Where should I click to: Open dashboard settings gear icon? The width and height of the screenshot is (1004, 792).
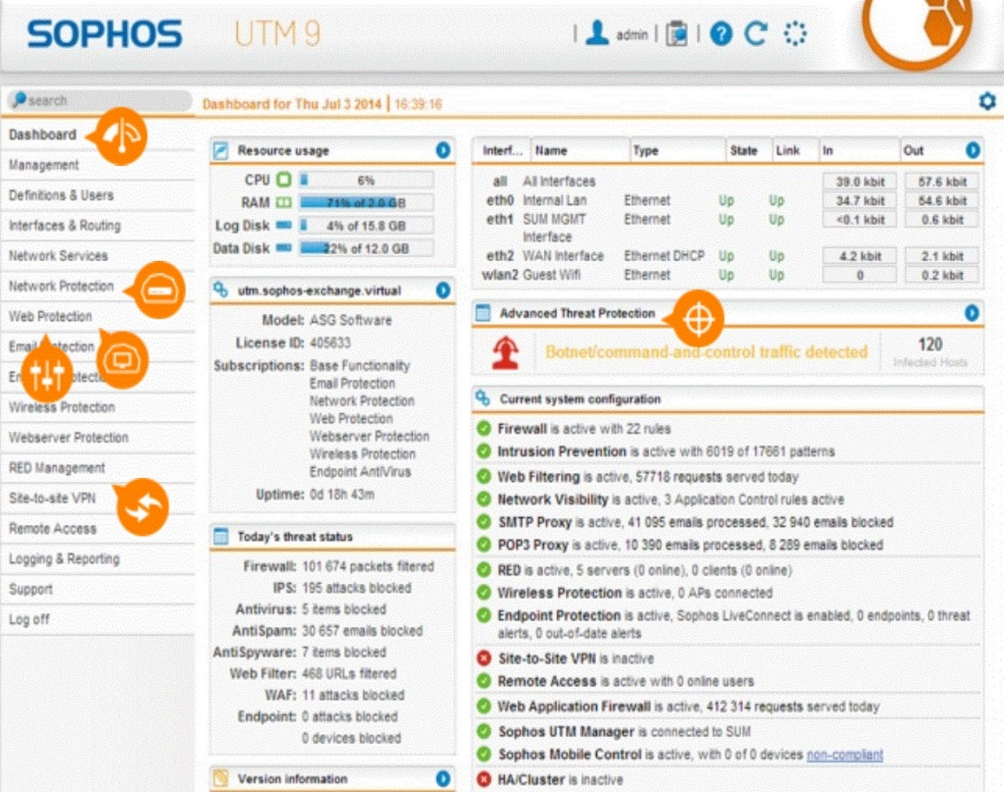click(x=987, y=101)
